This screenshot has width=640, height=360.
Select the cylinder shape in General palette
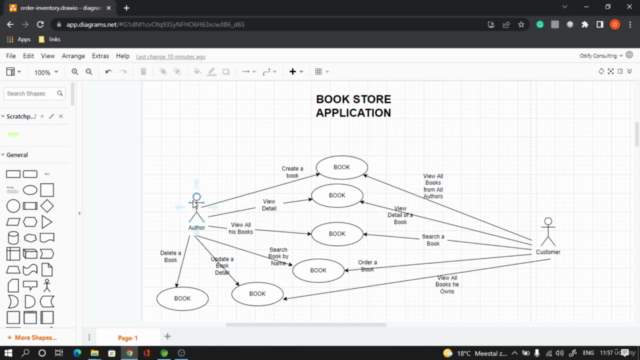[13, 238]
